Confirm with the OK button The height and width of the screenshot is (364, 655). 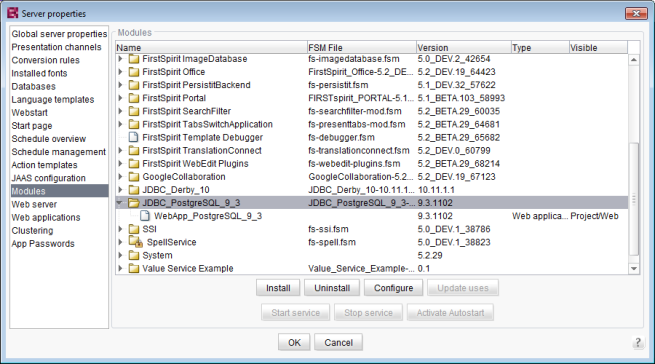[294, 343]
